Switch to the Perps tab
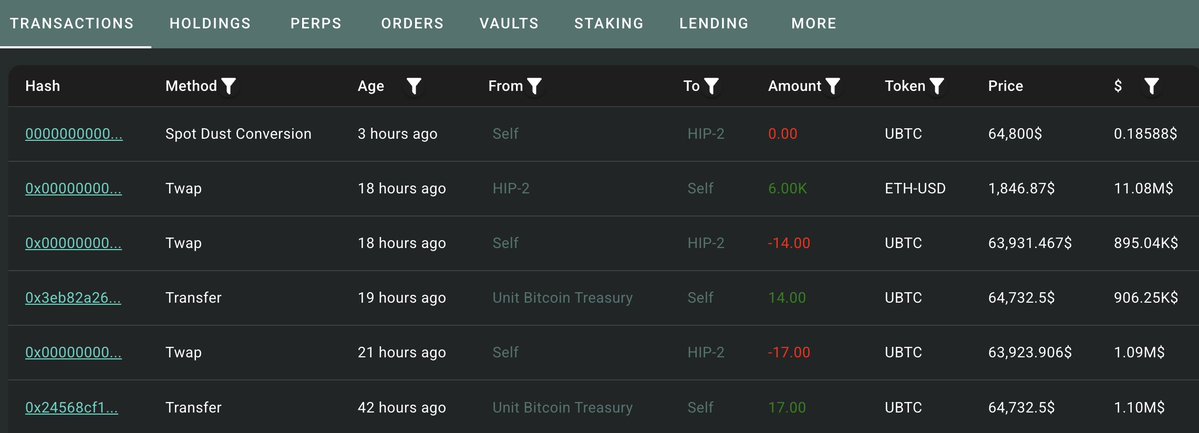This screenshot has width=1199, height=433. click(x=316, y=24)
